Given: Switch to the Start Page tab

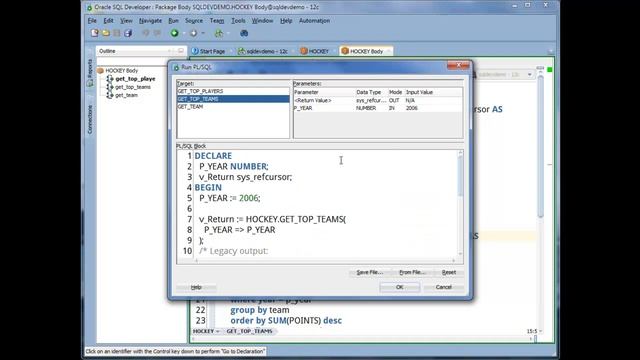Looking at the screenshot, I should tap(209, 51).
